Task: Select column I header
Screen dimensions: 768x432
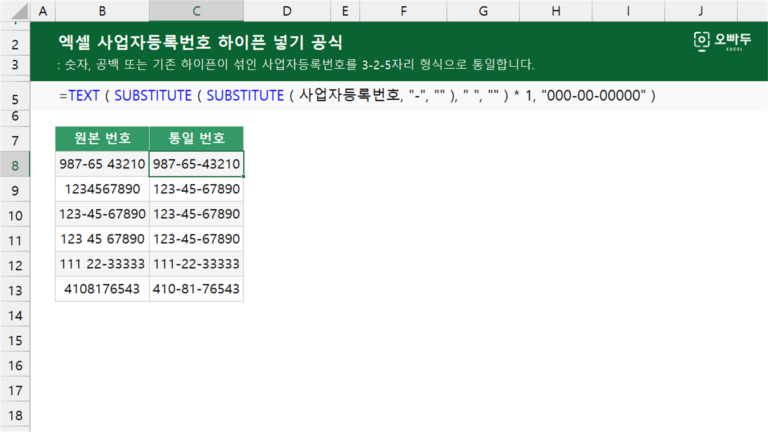Action: coord(628,11)
